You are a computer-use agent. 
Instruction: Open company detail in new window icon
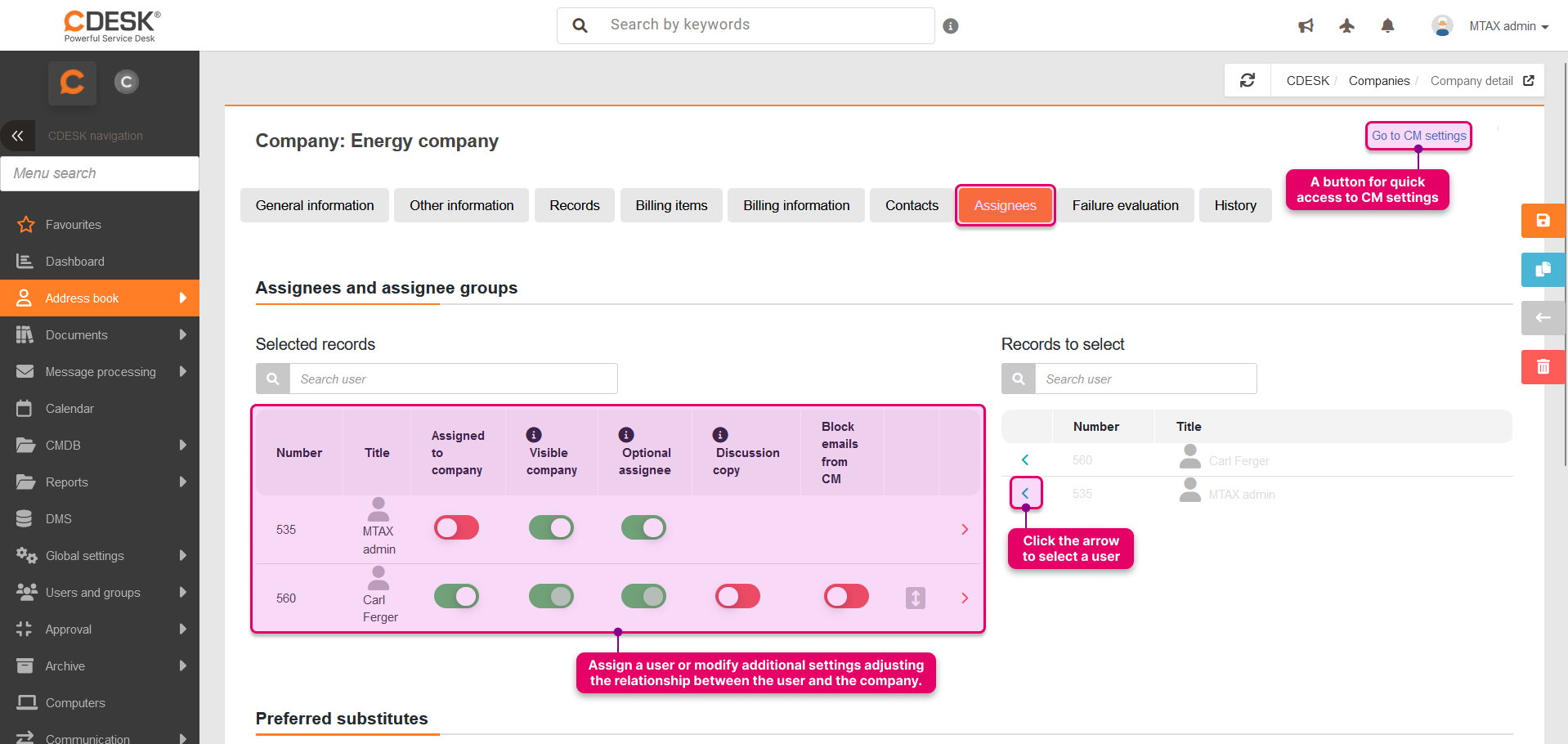[1529, 80]
